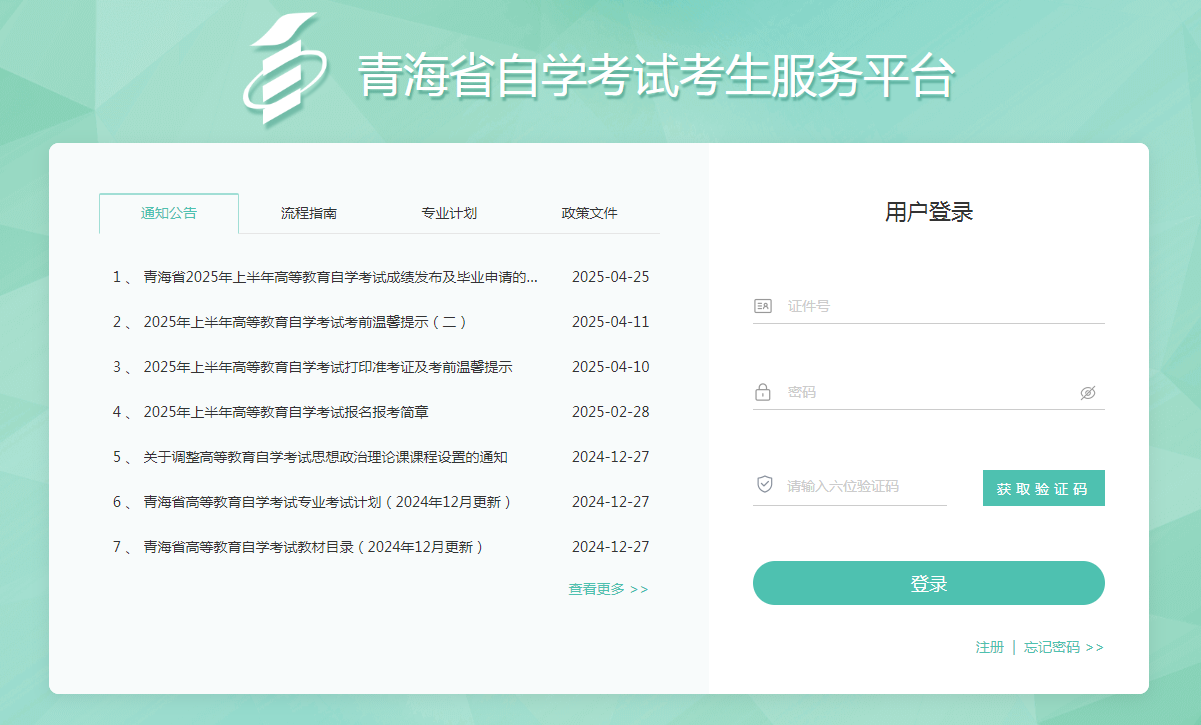This screenshot has height=725, width=1201.
Task: Switch to the 通知公告 tab
Action: [x=169, y=213]
